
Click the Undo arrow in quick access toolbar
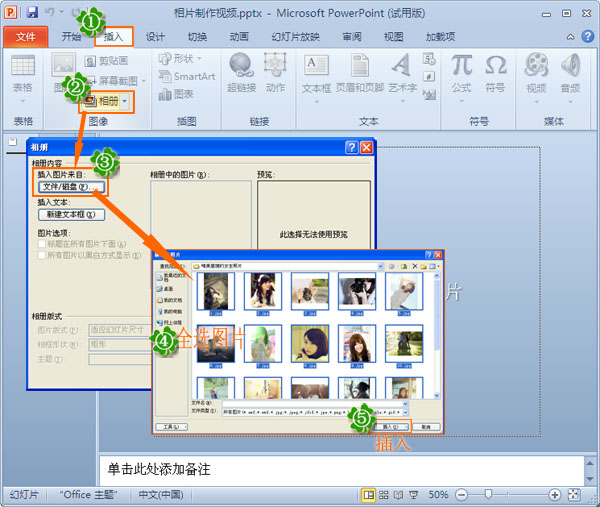(49, 12)
